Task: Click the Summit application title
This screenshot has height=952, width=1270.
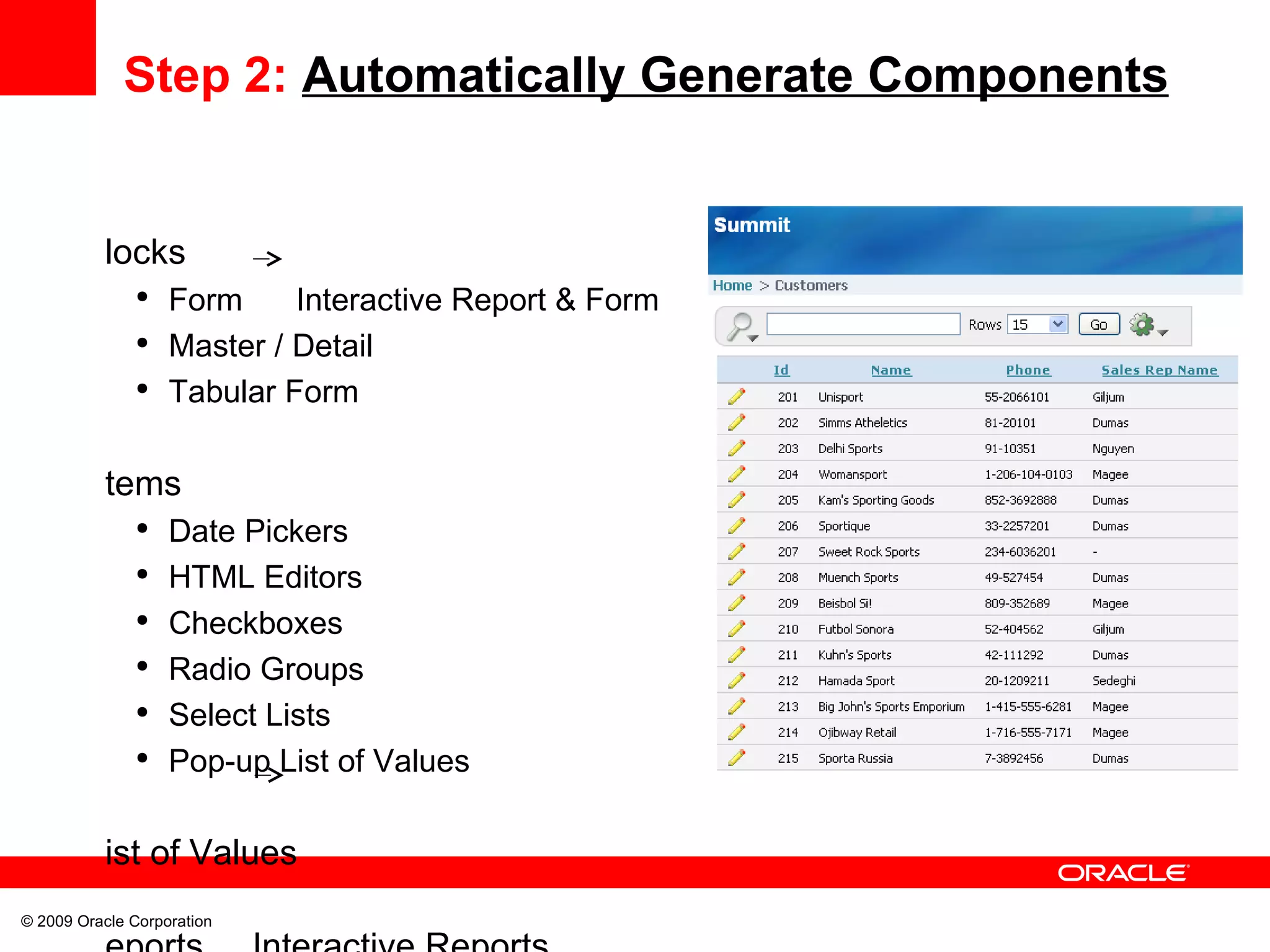Action: click(x=752, y=224)
